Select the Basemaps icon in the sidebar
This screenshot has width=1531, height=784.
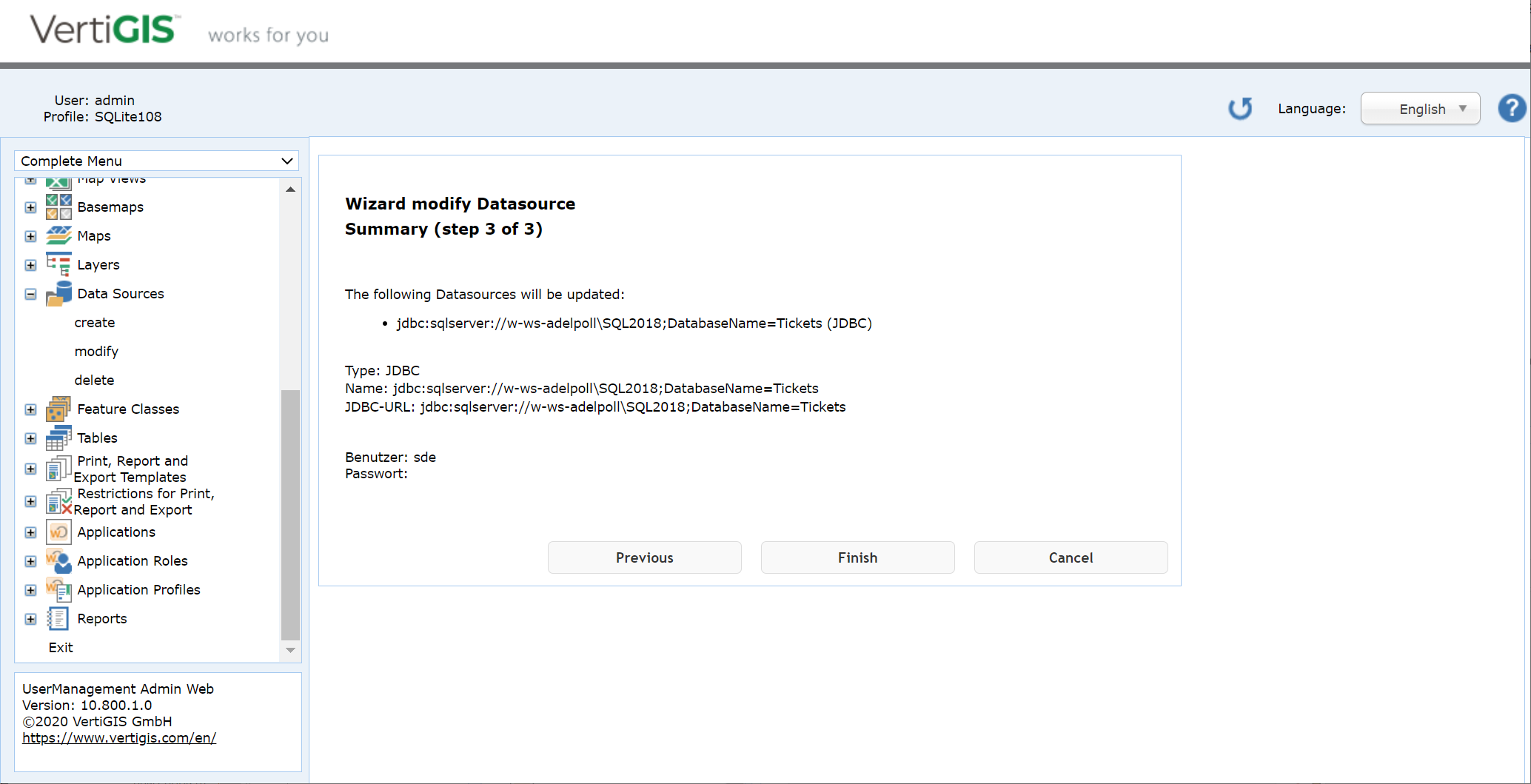58,207
